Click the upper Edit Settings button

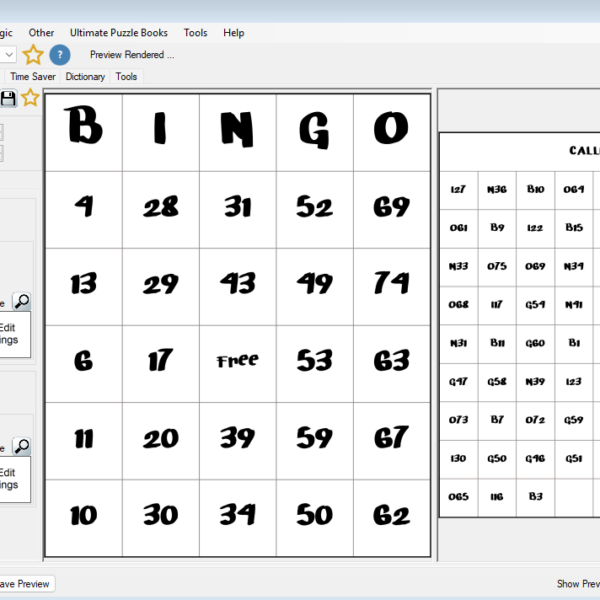10,334
